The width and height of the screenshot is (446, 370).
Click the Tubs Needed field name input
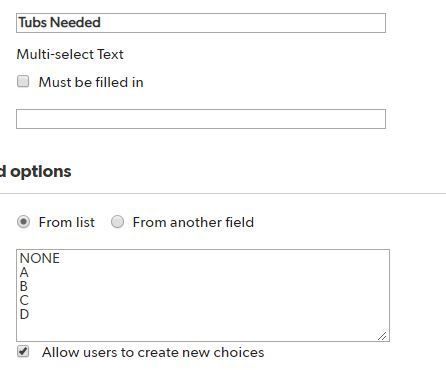pos(201,23)
